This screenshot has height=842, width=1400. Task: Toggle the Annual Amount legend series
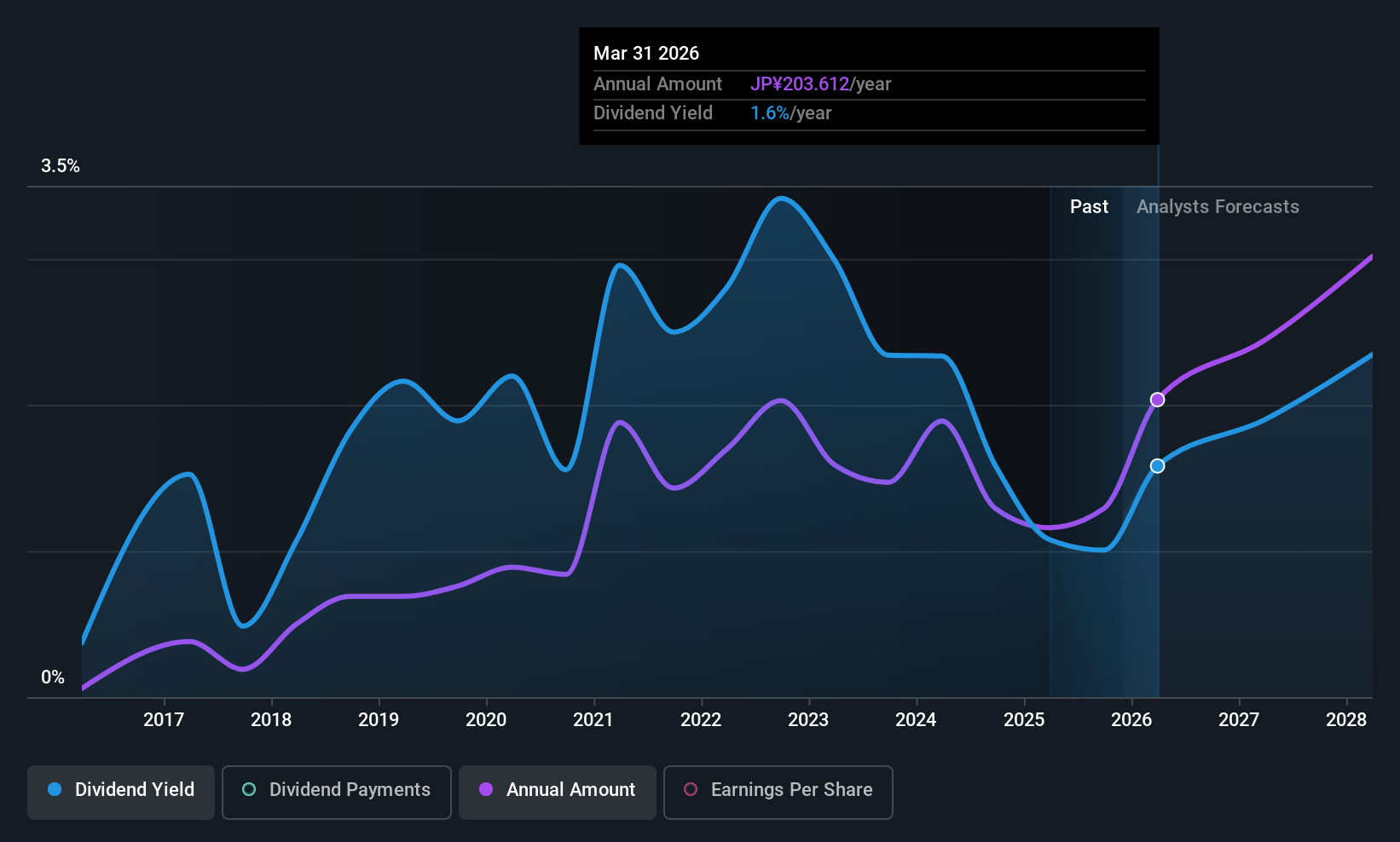pos(558,790)
